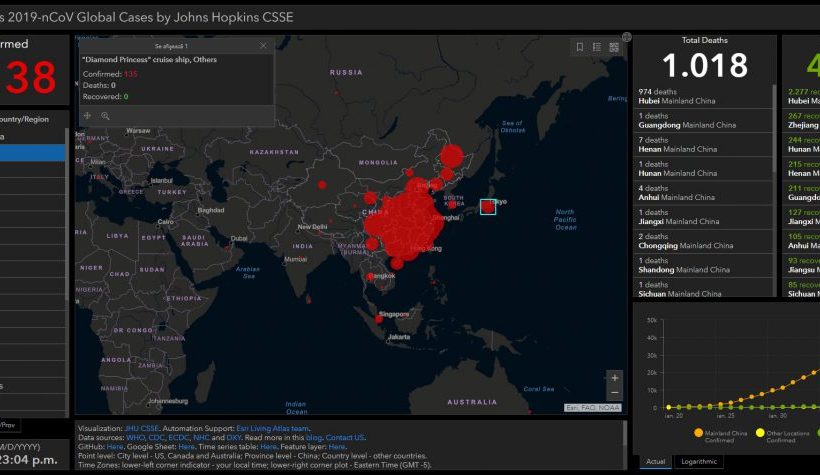The width and height of the screenshot is (820, 475).
Task: Select the Henan 7 deaths row
Action: (x=703, y=144)
